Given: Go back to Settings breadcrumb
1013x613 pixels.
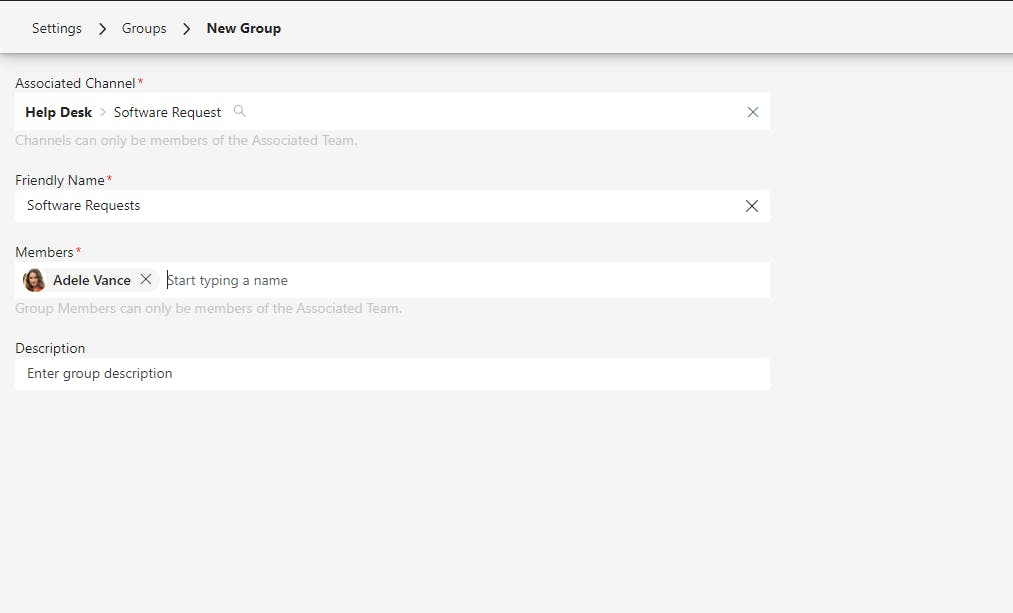Looking at the screenshot, I should coord(57,28).
